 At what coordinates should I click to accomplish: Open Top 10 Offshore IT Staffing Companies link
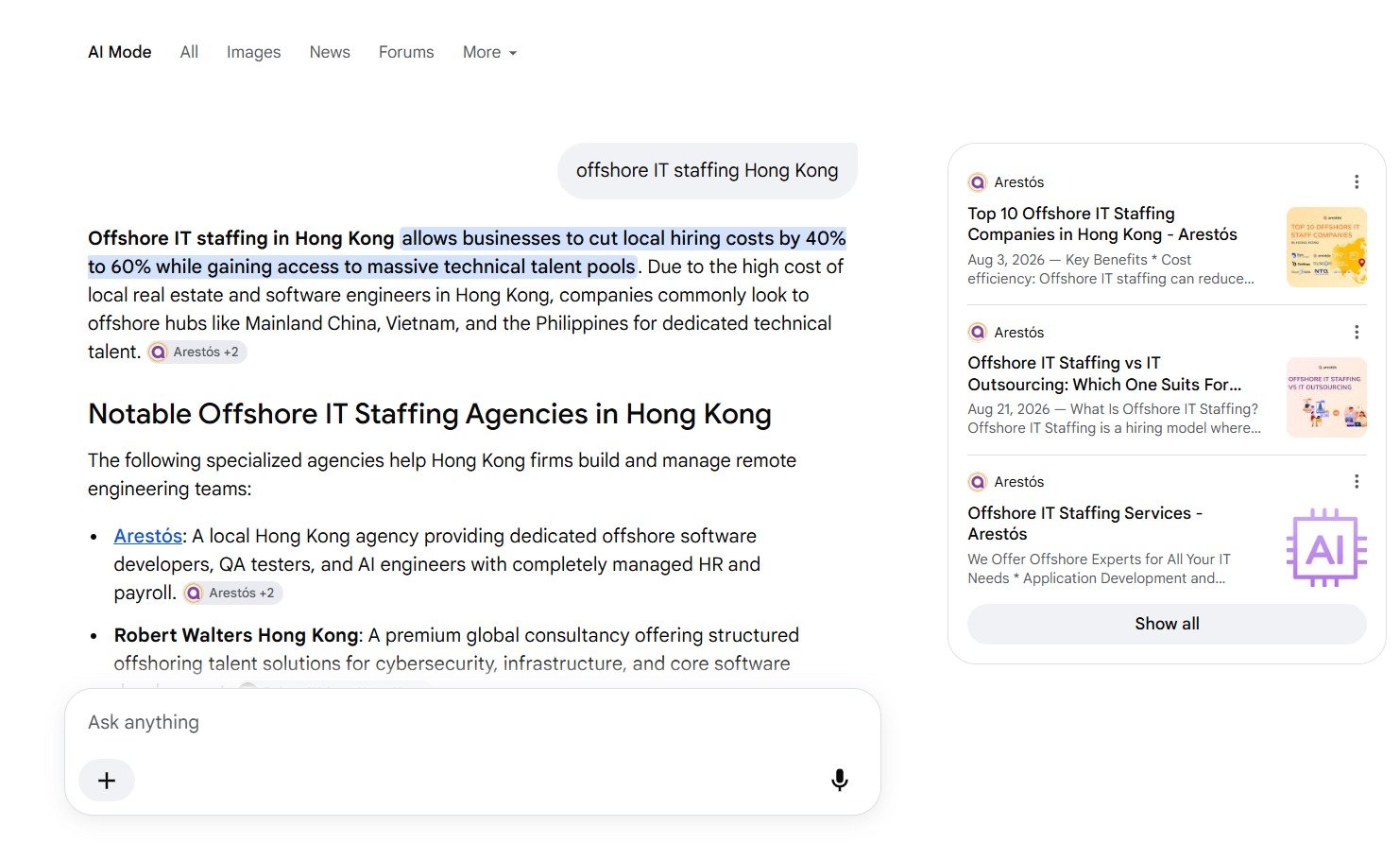point(1102,224)
